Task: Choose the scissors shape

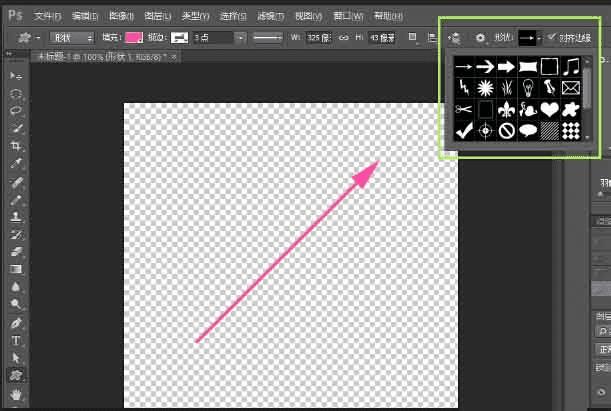Action: click(x=464, y=109)
